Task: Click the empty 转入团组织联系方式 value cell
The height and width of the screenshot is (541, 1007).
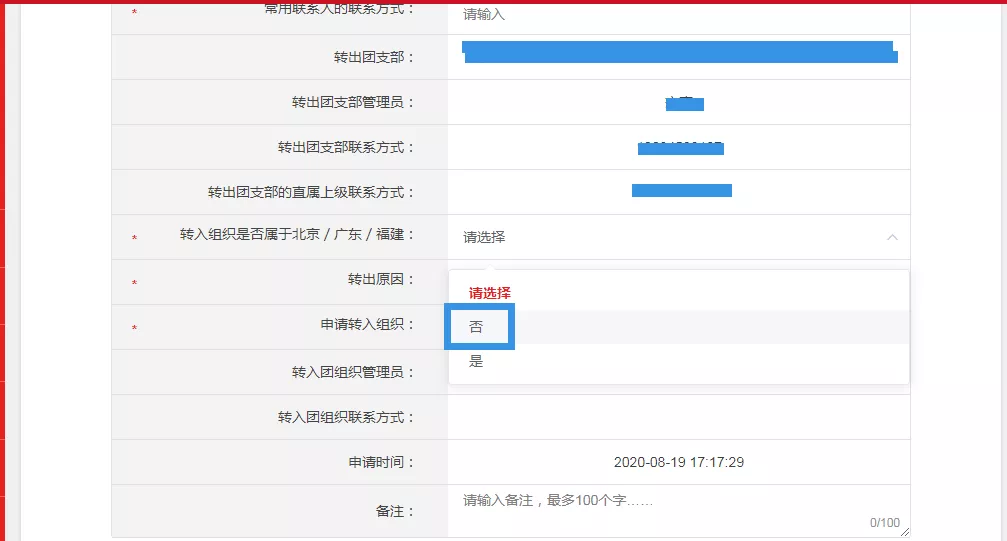Action: click(x=679, y=417)
